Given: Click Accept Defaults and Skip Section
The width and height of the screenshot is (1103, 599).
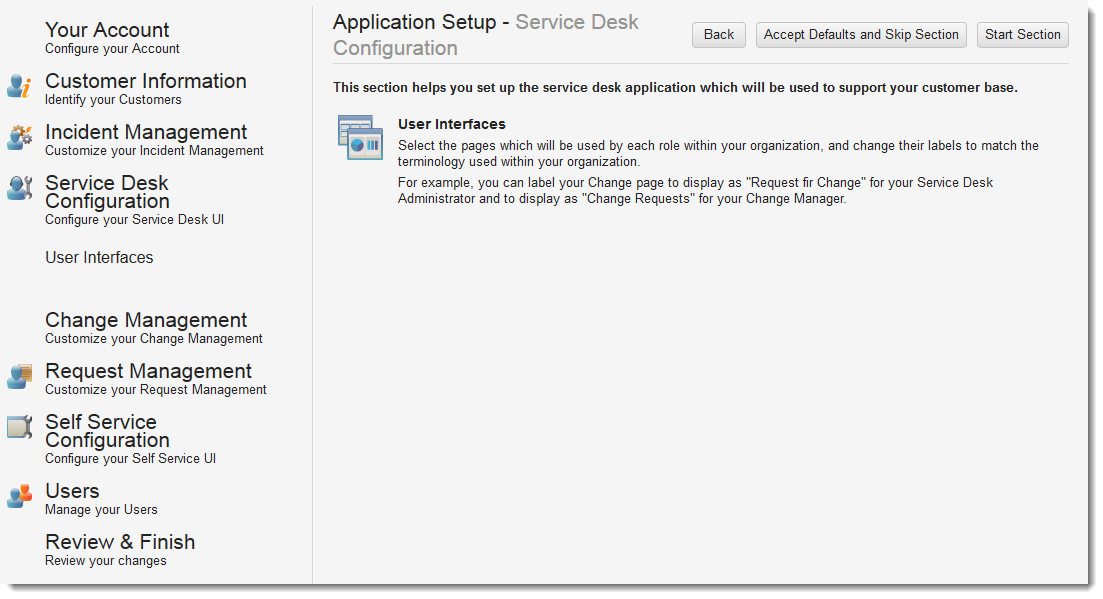Looking at the screenshot, I should (861, 35).
